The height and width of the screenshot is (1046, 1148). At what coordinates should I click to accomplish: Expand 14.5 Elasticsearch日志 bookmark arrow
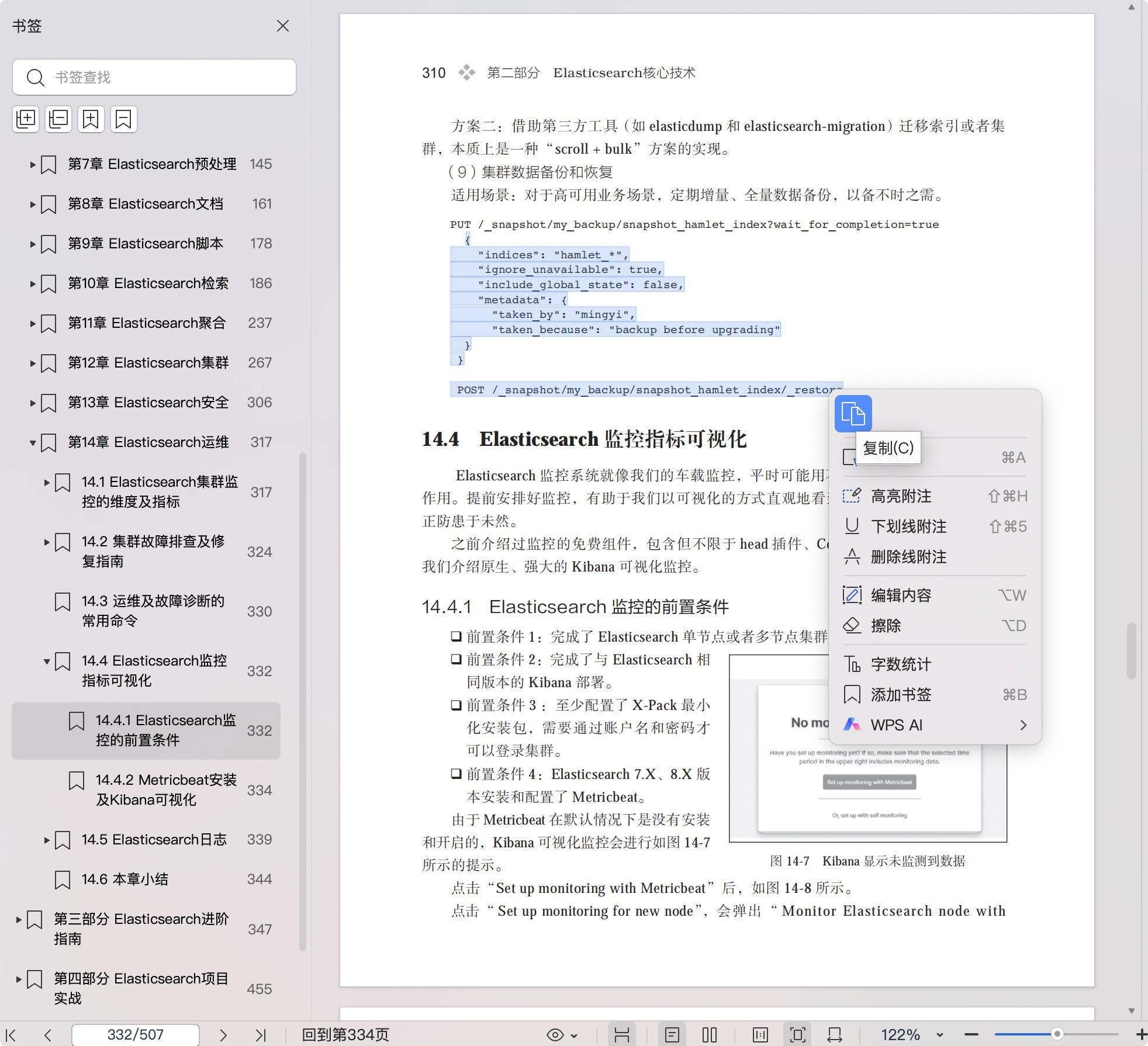click(x=47, y=840)
